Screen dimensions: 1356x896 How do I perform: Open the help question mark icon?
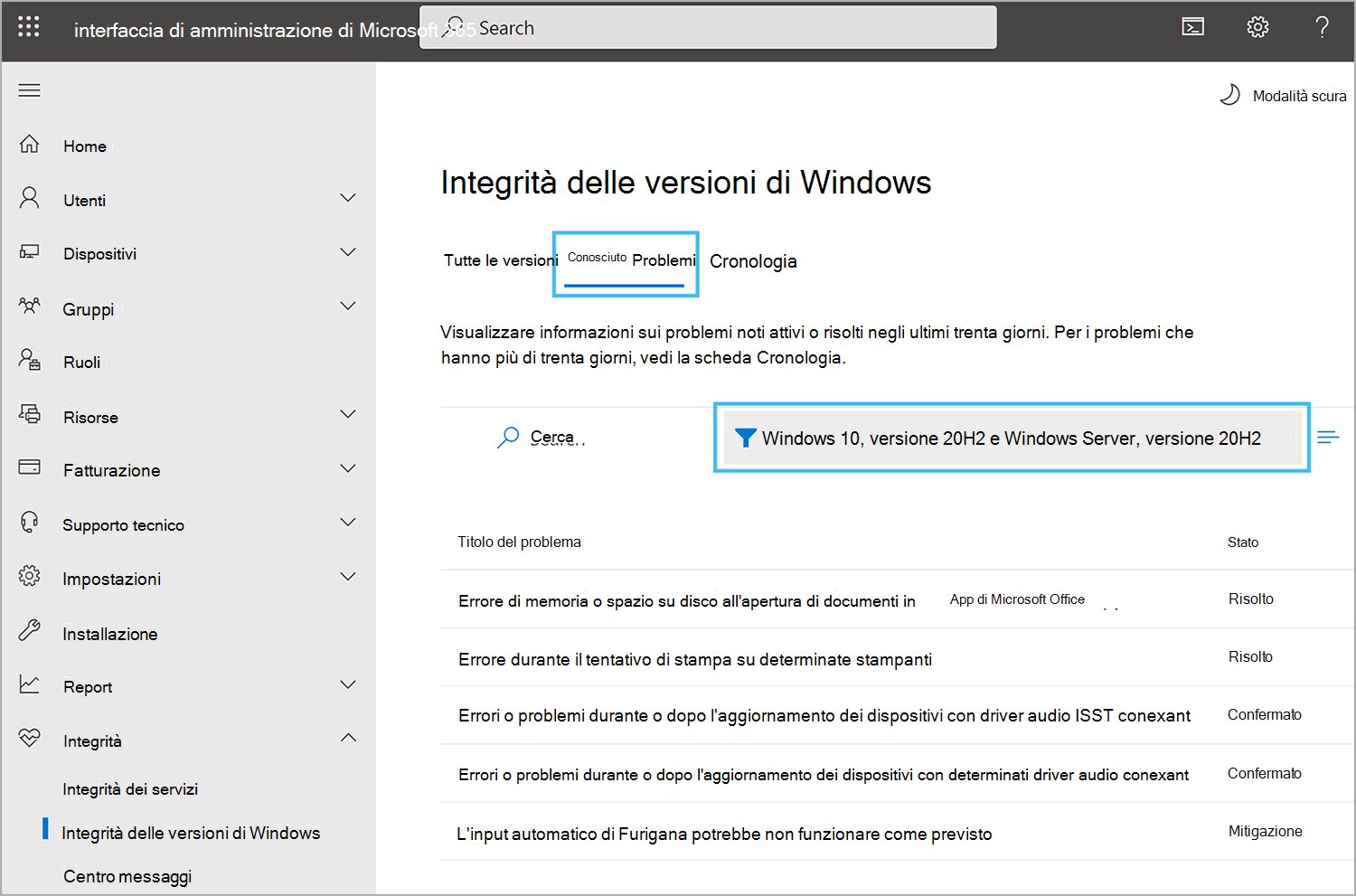1322,27
